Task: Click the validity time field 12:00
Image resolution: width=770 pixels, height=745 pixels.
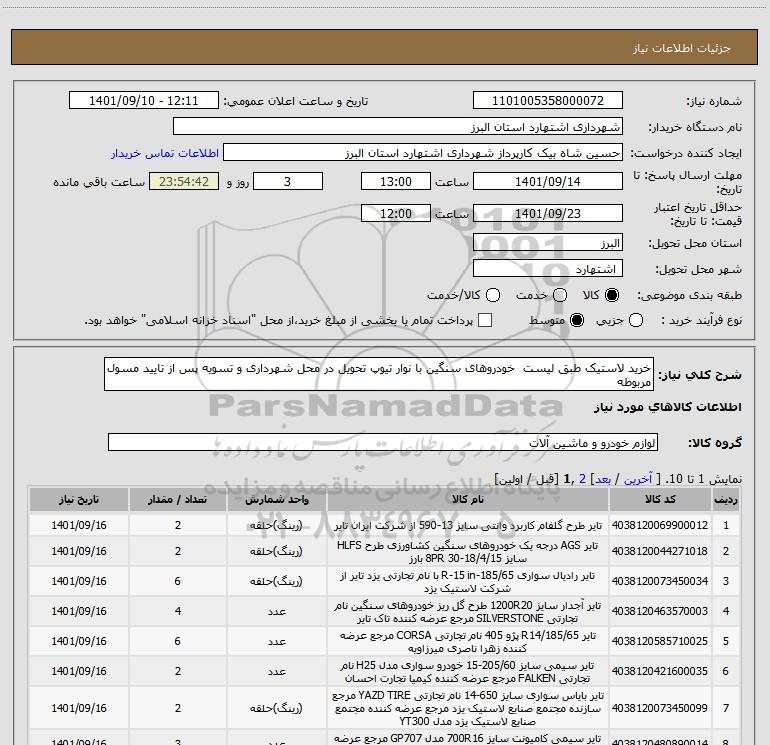Action: point(396,213)
